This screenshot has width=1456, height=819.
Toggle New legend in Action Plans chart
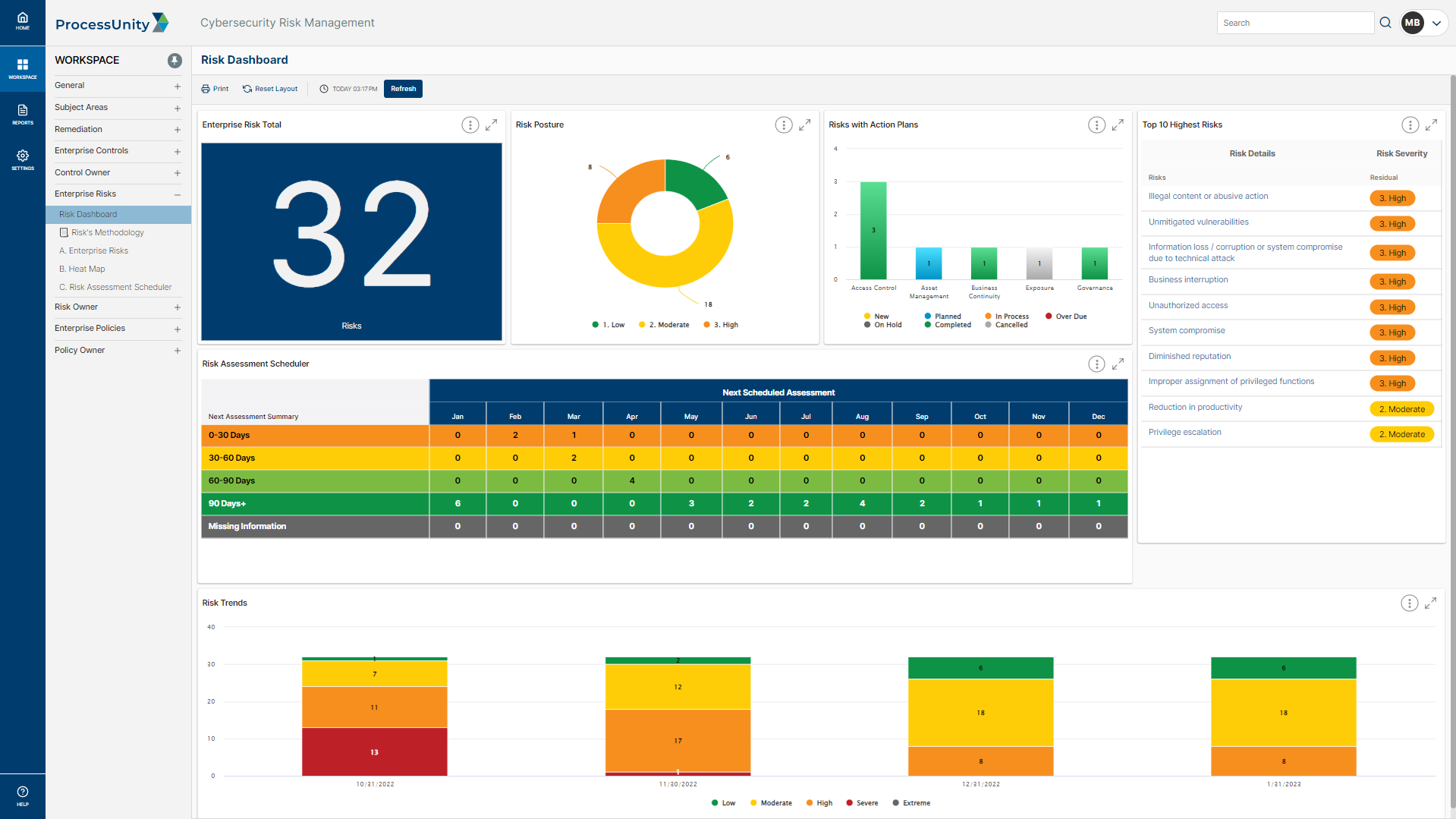click(876, 317)
